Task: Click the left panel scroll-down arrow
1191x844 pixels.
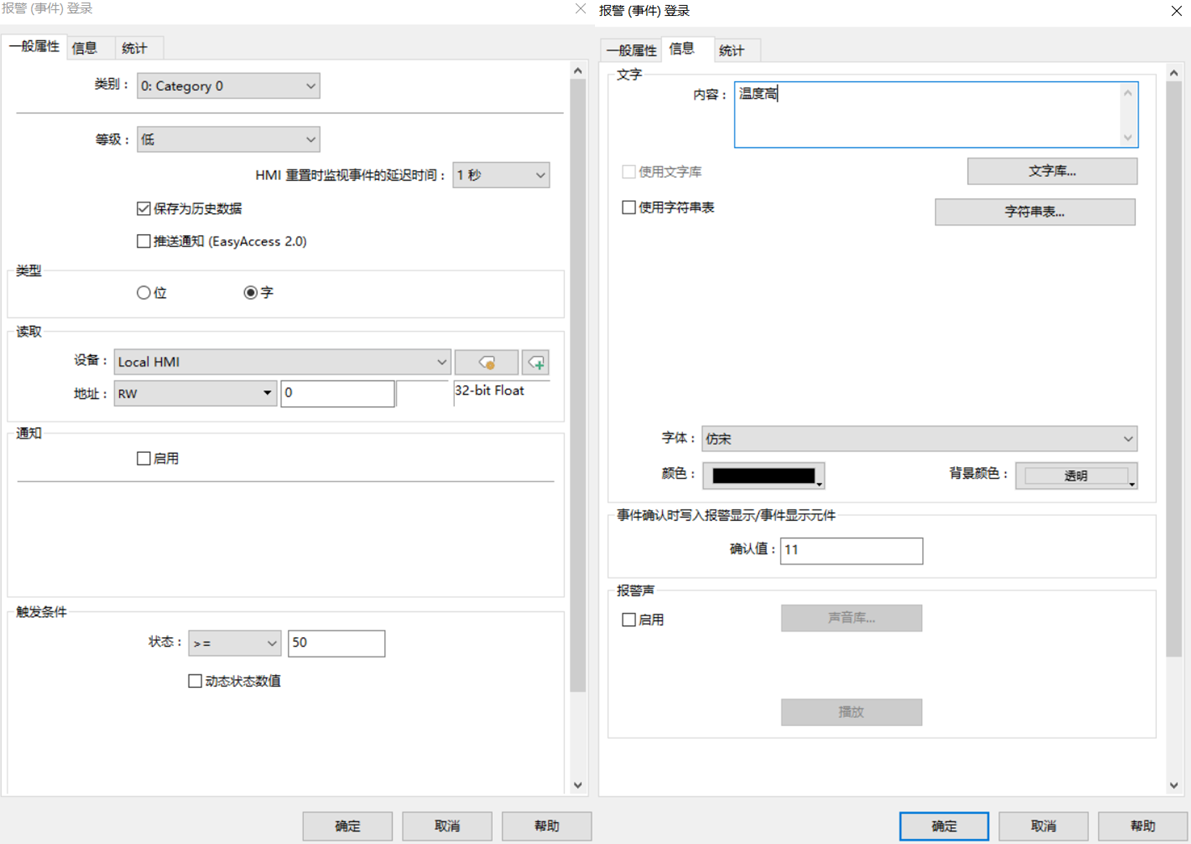Action: click(x=577, y=786)
